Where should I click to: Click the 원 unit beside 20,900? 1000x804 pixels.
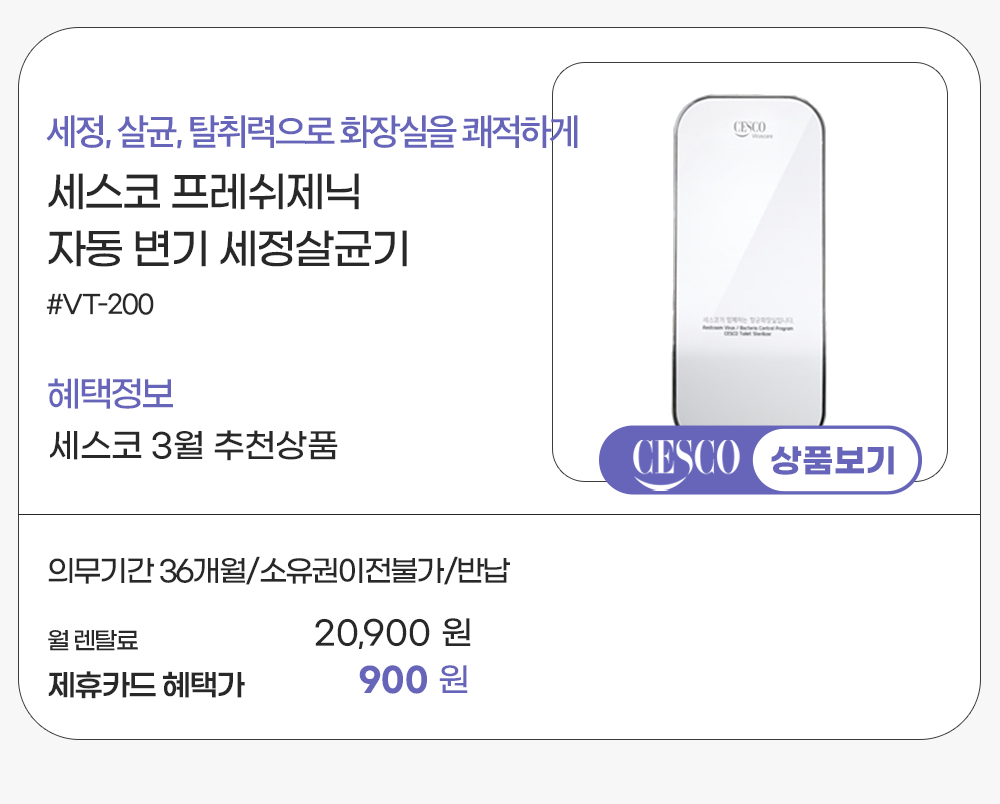(x=454, y=633)
